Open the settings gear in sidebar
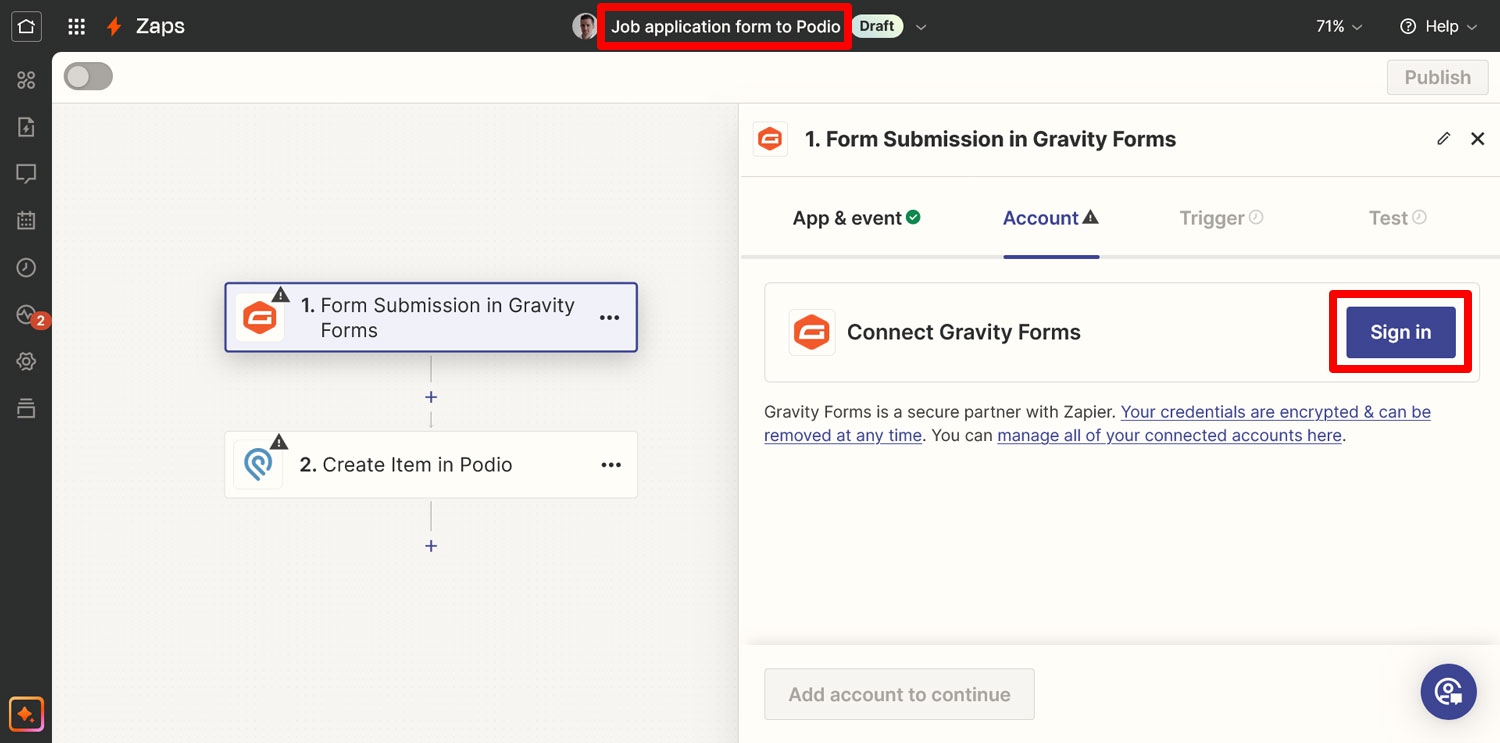This screenshot has width=1500, height=743. tap(26, 362)
